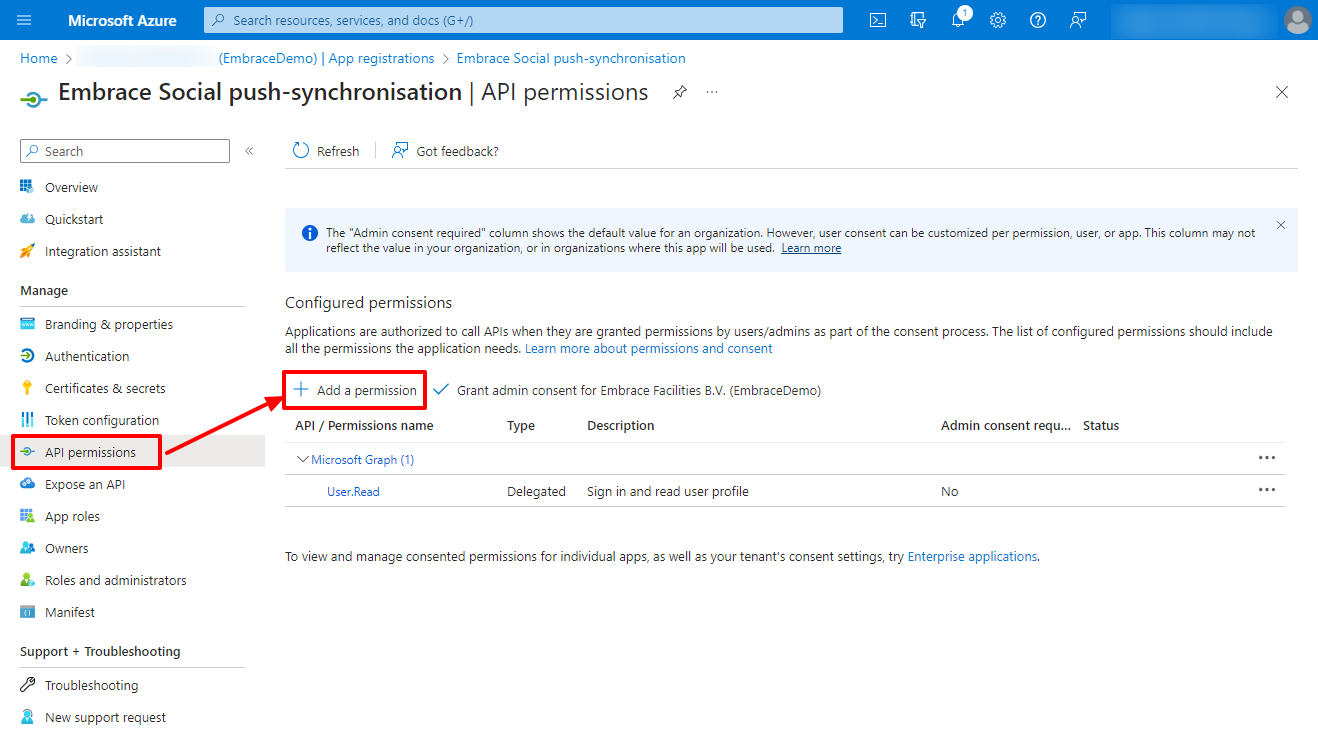Viewport: 1318px width, 741px height.
Task: Open the Overview menu item
Action: [x=71, y=187]
